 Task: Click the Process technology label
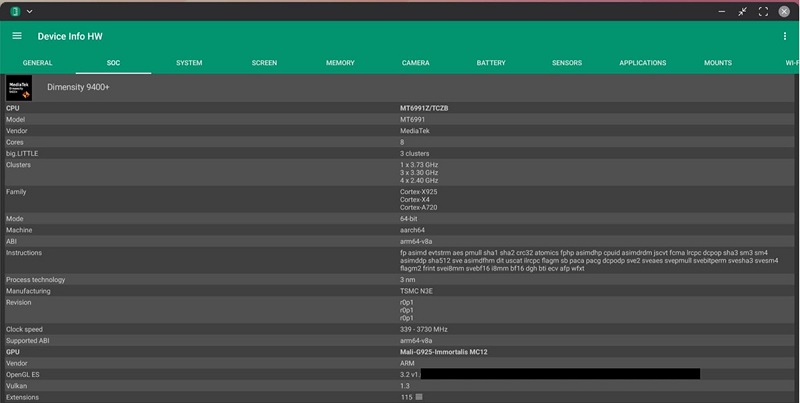point(36,280)
